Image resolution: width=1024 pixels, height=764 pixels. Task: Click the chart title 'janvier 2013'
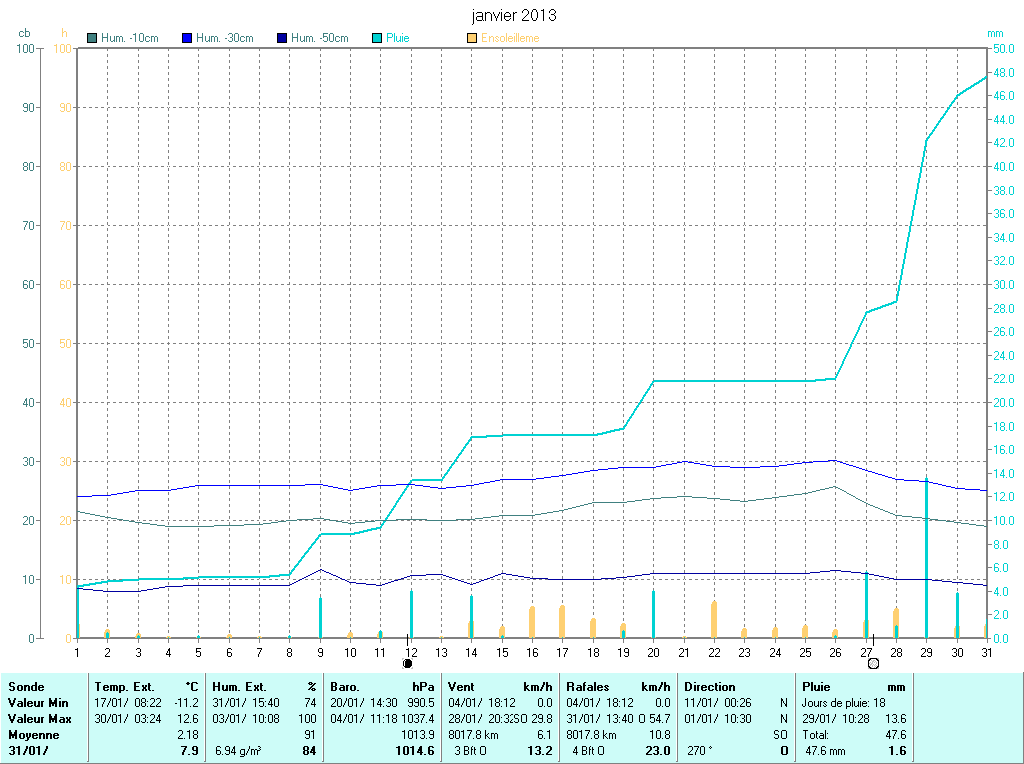[514, 16]
